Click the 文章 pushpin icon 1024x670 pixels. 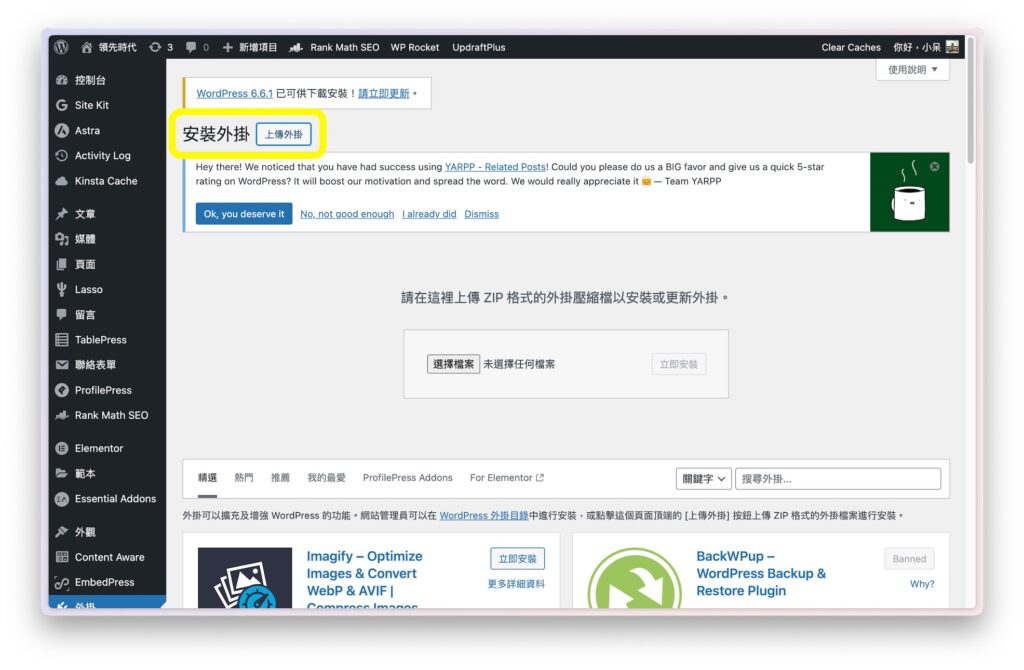(x=62, y=214)
